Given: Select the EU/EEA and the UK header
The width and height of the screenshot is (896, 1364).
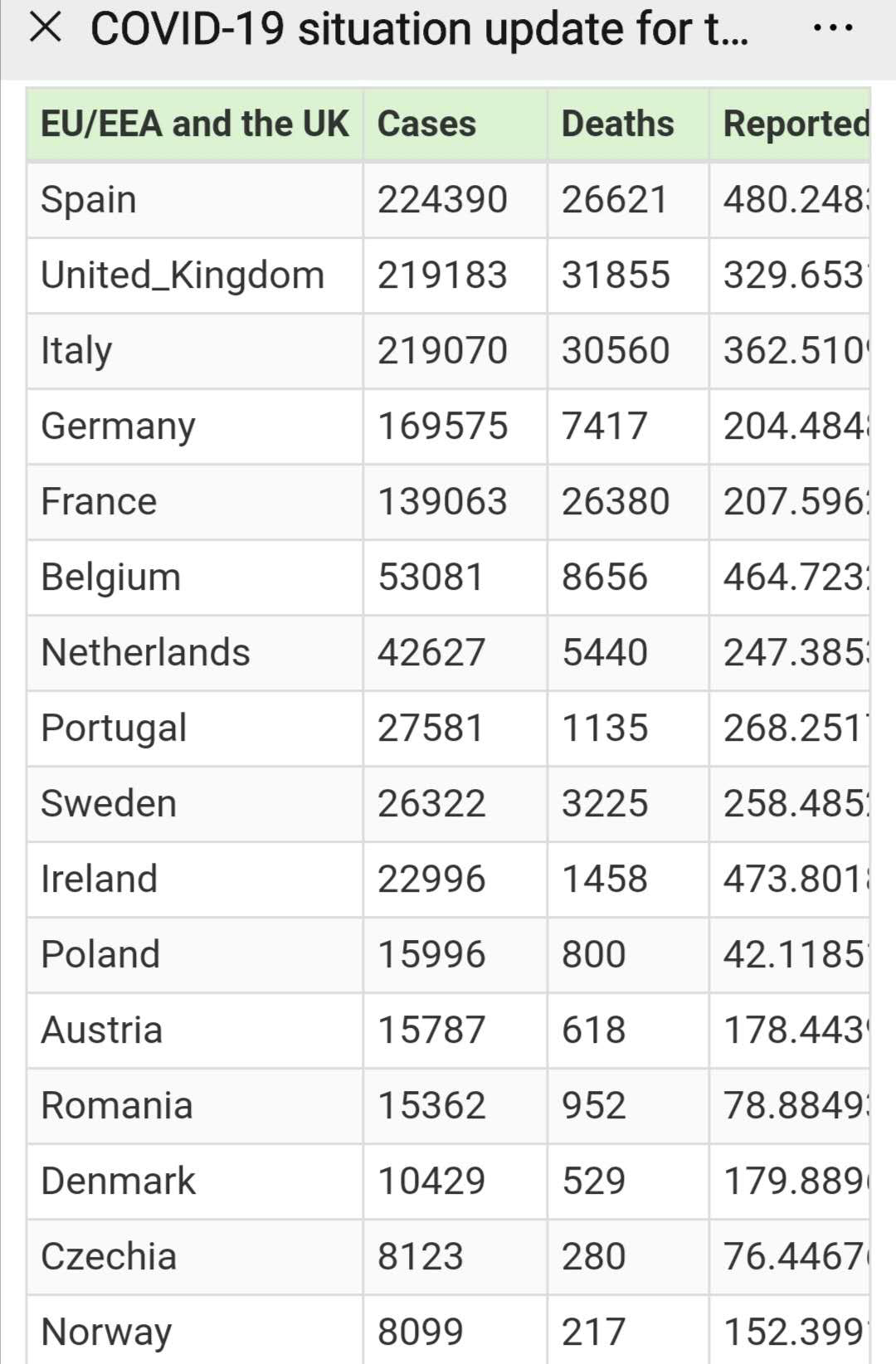Looking at the screenshot, I should pyautogui.click(x=195, y=124).
